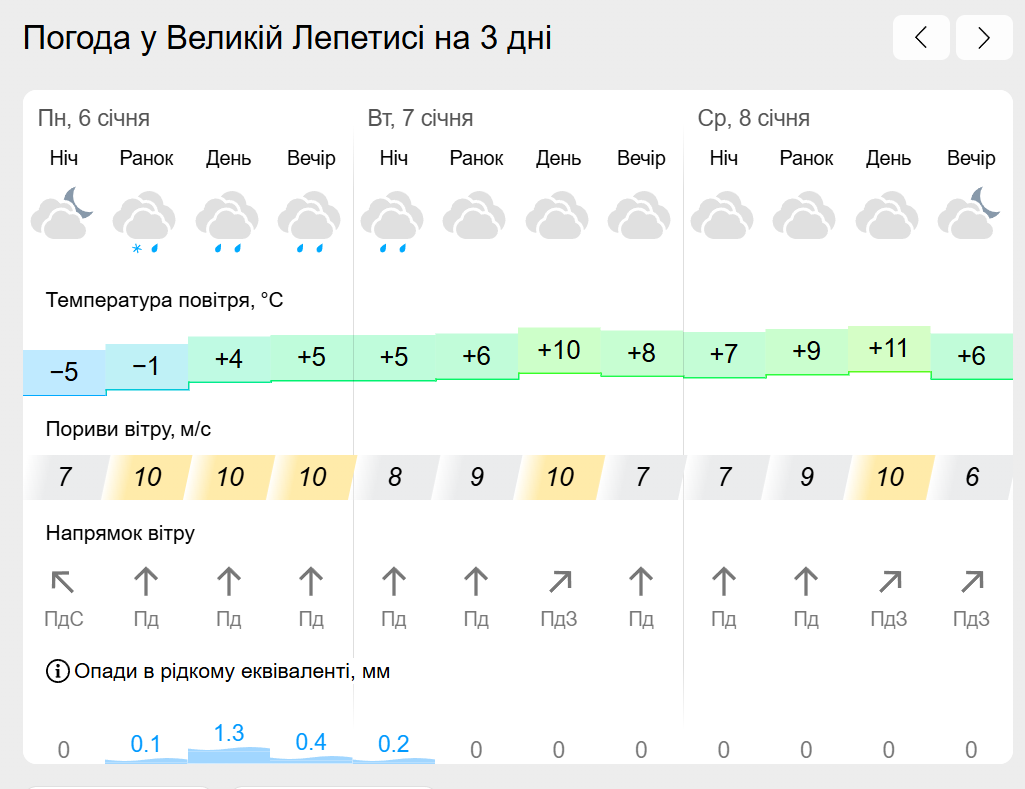This screenshot has height=789, width=1025.
Task: Open the Ср, 8 січня day heading
Action: 754,118
